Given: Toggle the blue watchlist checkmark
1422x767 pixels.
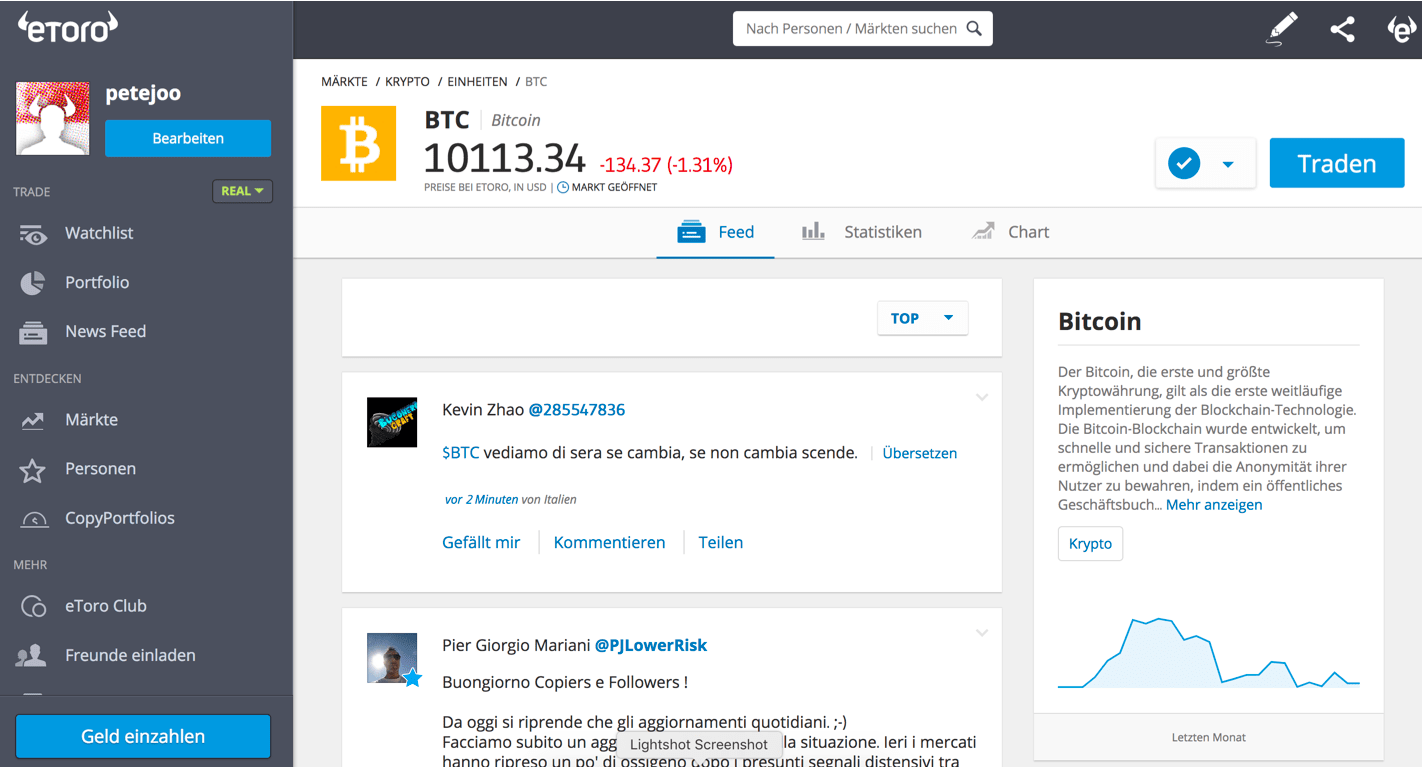Looking at the screenshot, I should [x=1184, y=163].
